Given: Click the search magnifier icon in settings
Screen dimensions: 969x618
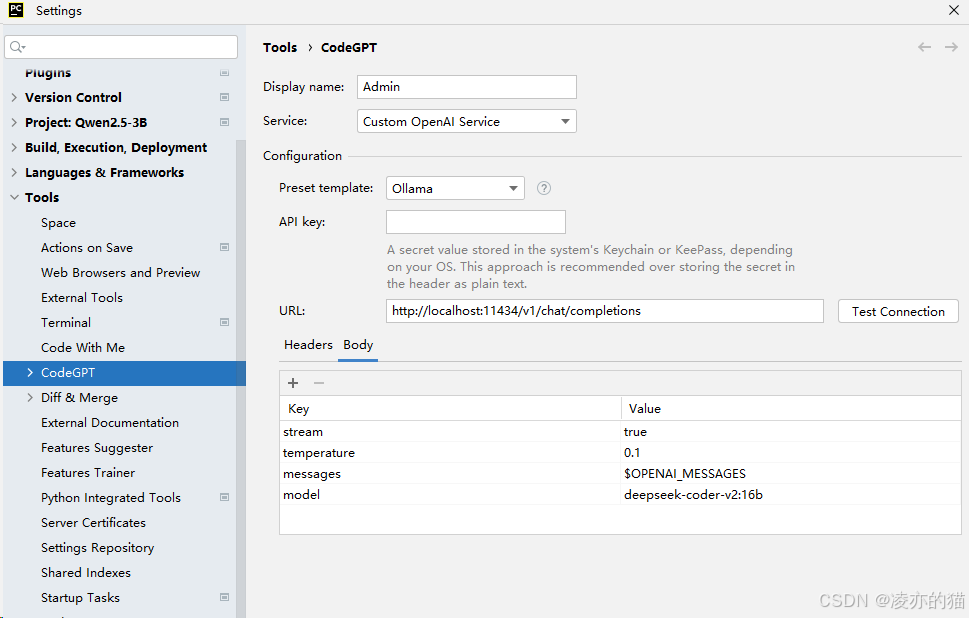Looking at the screenshot, I should 17,47.
